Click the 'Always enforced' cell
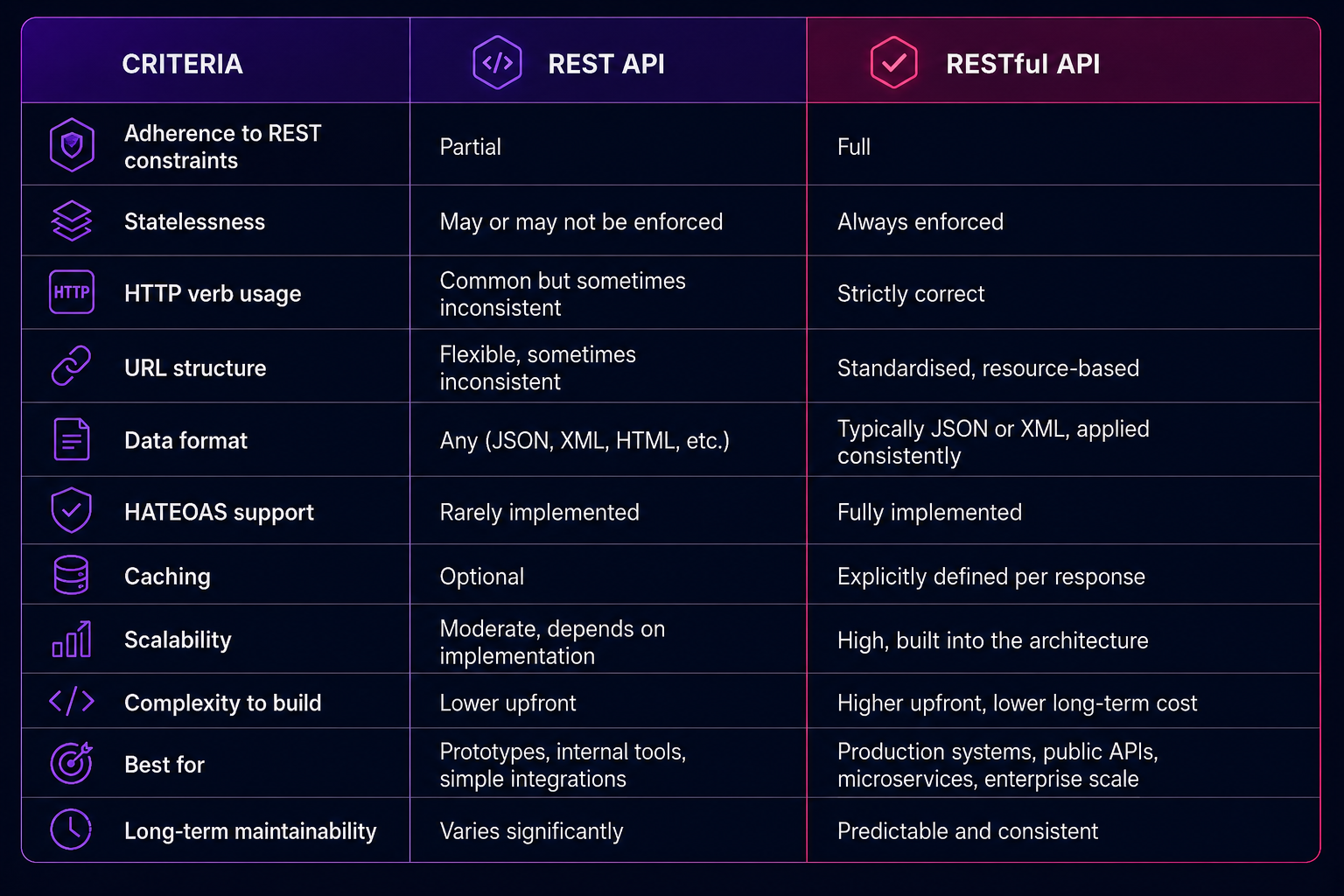Image resolution: width=1344 pixels, height=896 pixels. pos(920,222)
